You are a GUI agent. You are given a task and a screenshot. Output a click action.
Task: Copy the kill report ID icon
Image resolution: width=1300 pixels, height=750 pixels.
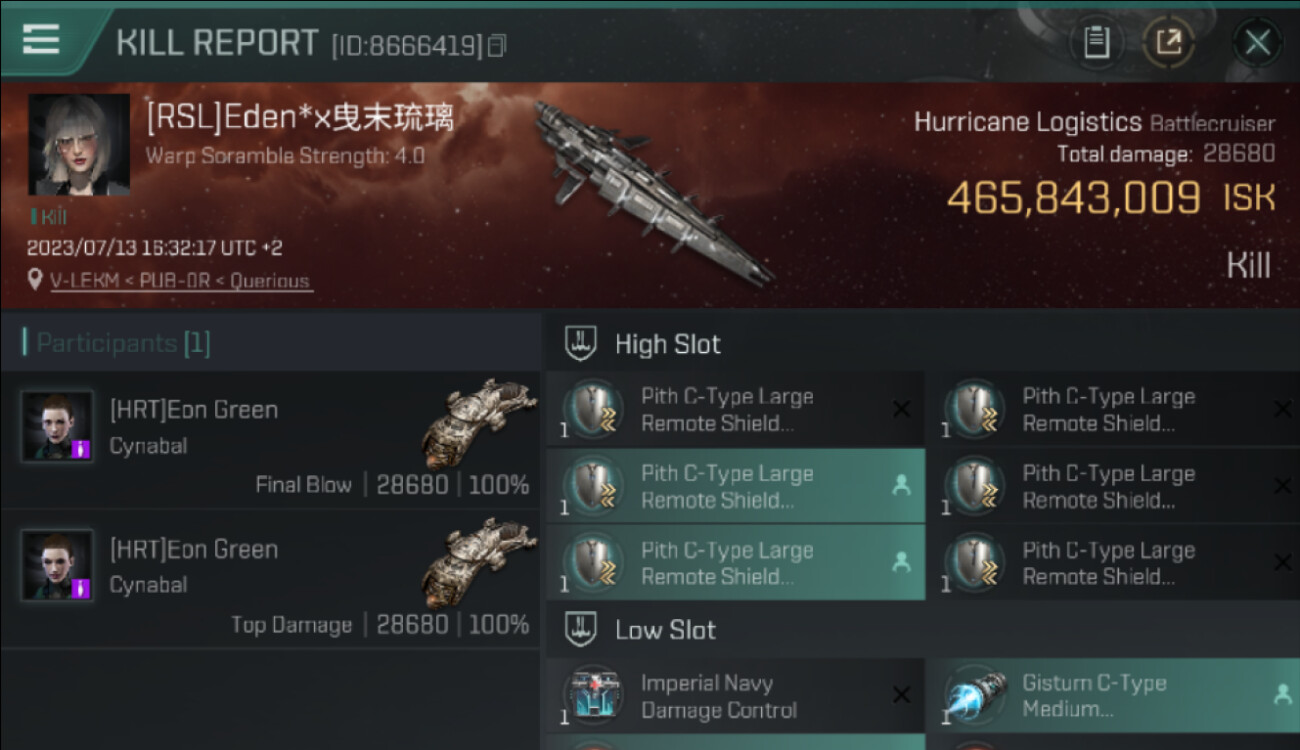point(497,45)
